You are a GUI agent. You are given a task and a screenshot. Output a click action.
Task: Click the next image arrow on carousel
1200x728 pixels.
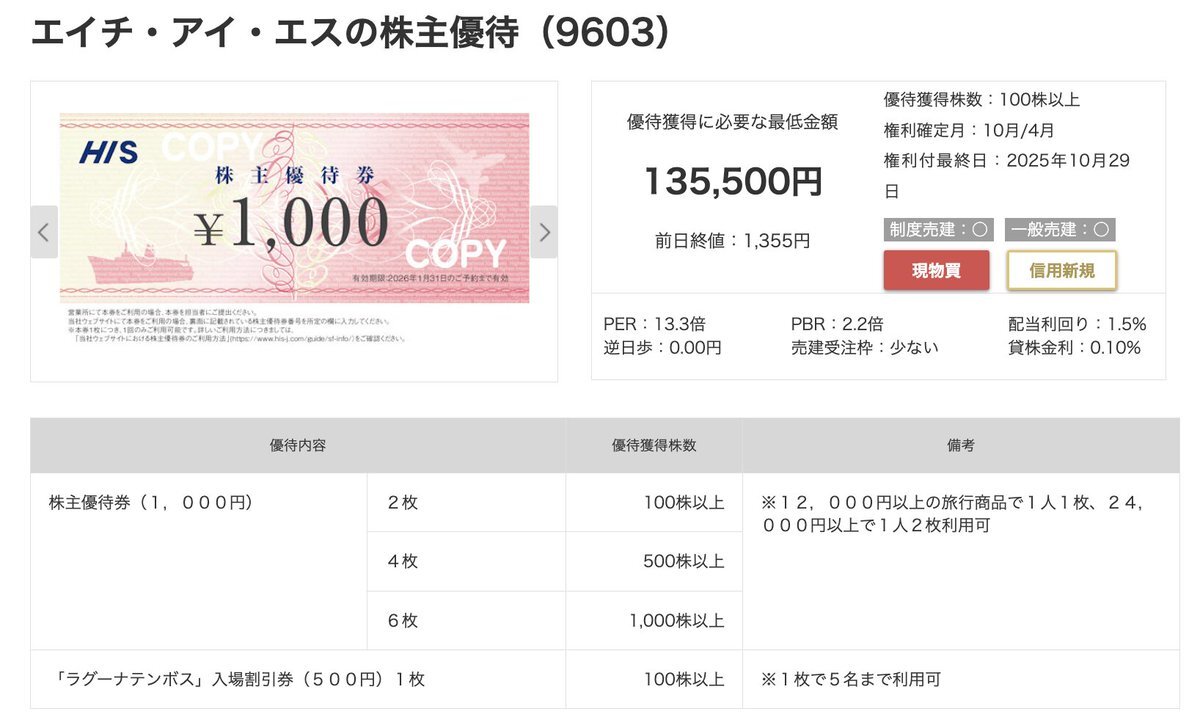(x=544, y=232)
